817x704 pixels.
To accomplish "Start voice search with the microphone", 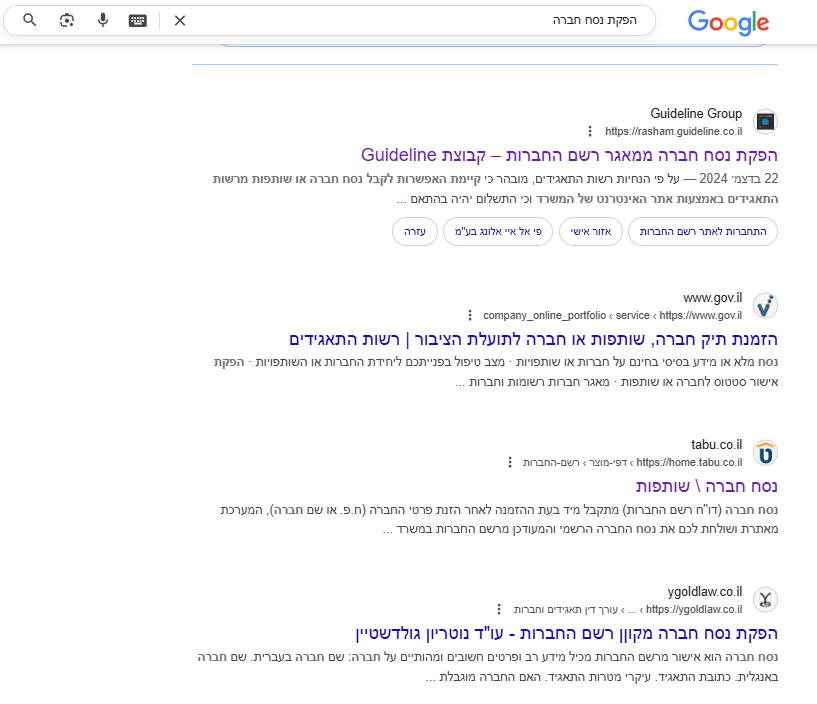I will pos(103,20).
